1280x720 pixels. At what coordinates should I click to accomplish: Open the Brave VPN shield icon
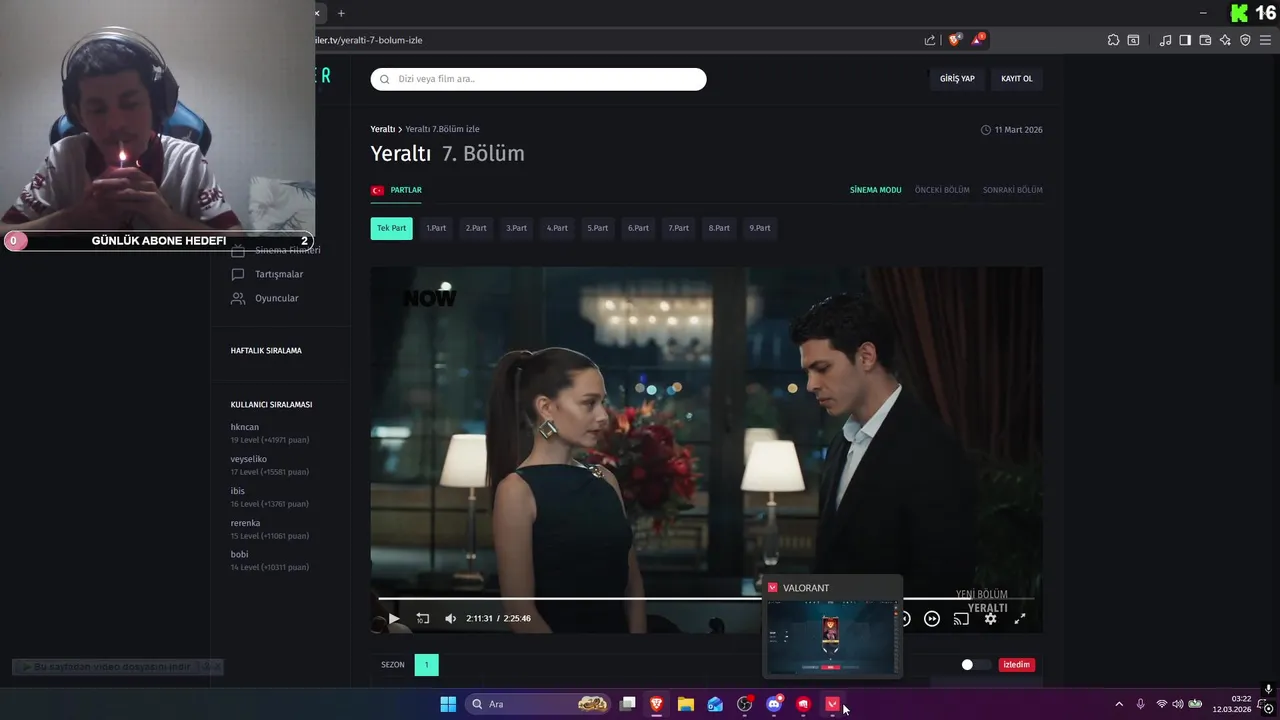1245,40
